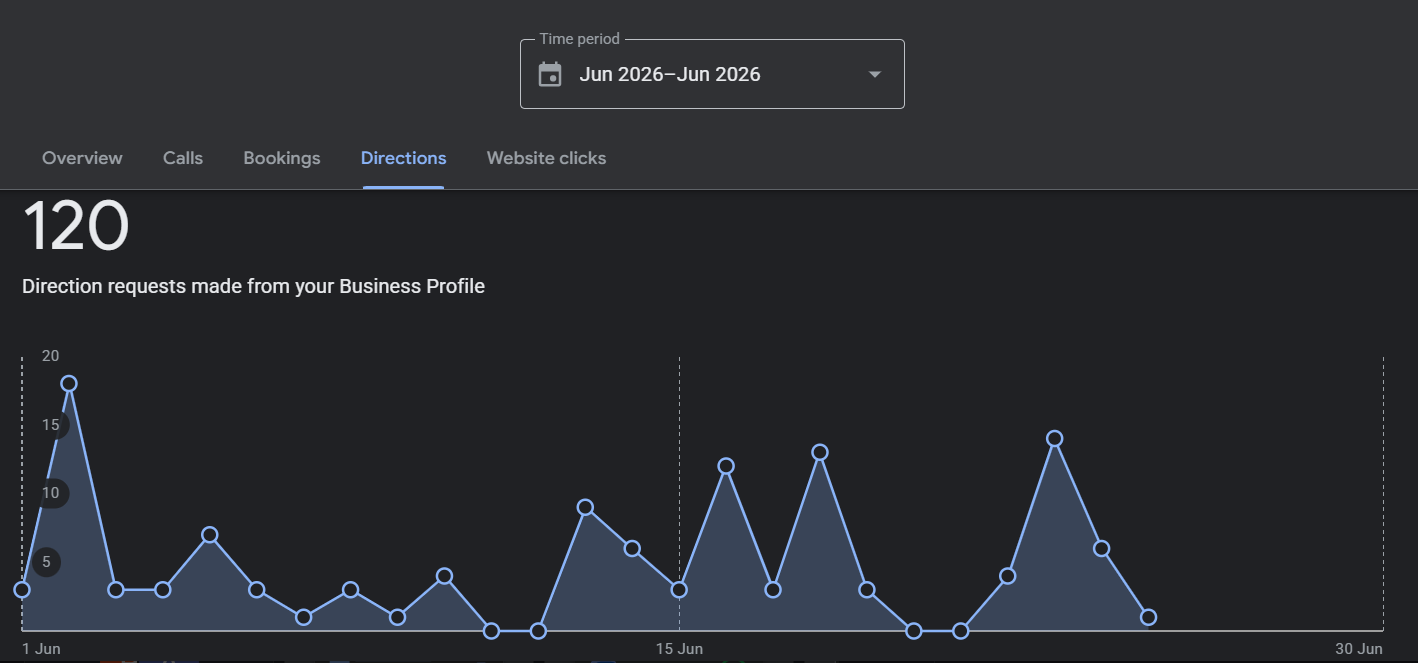Select the Directions tab

(x=404, y=158)
